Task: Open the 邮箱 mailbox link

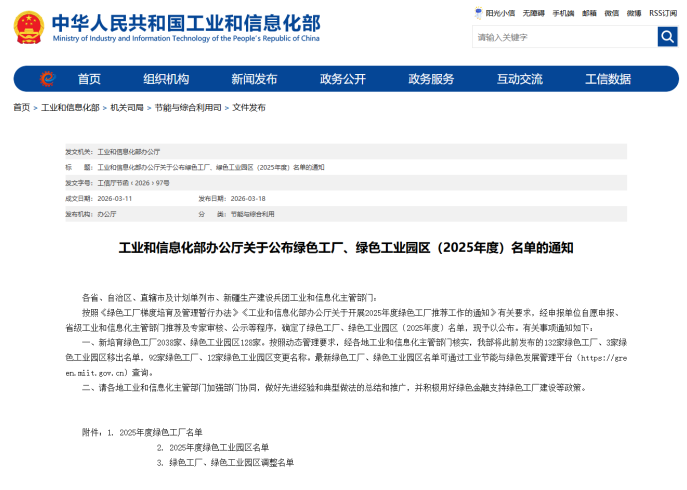Action: pos(590,13)
